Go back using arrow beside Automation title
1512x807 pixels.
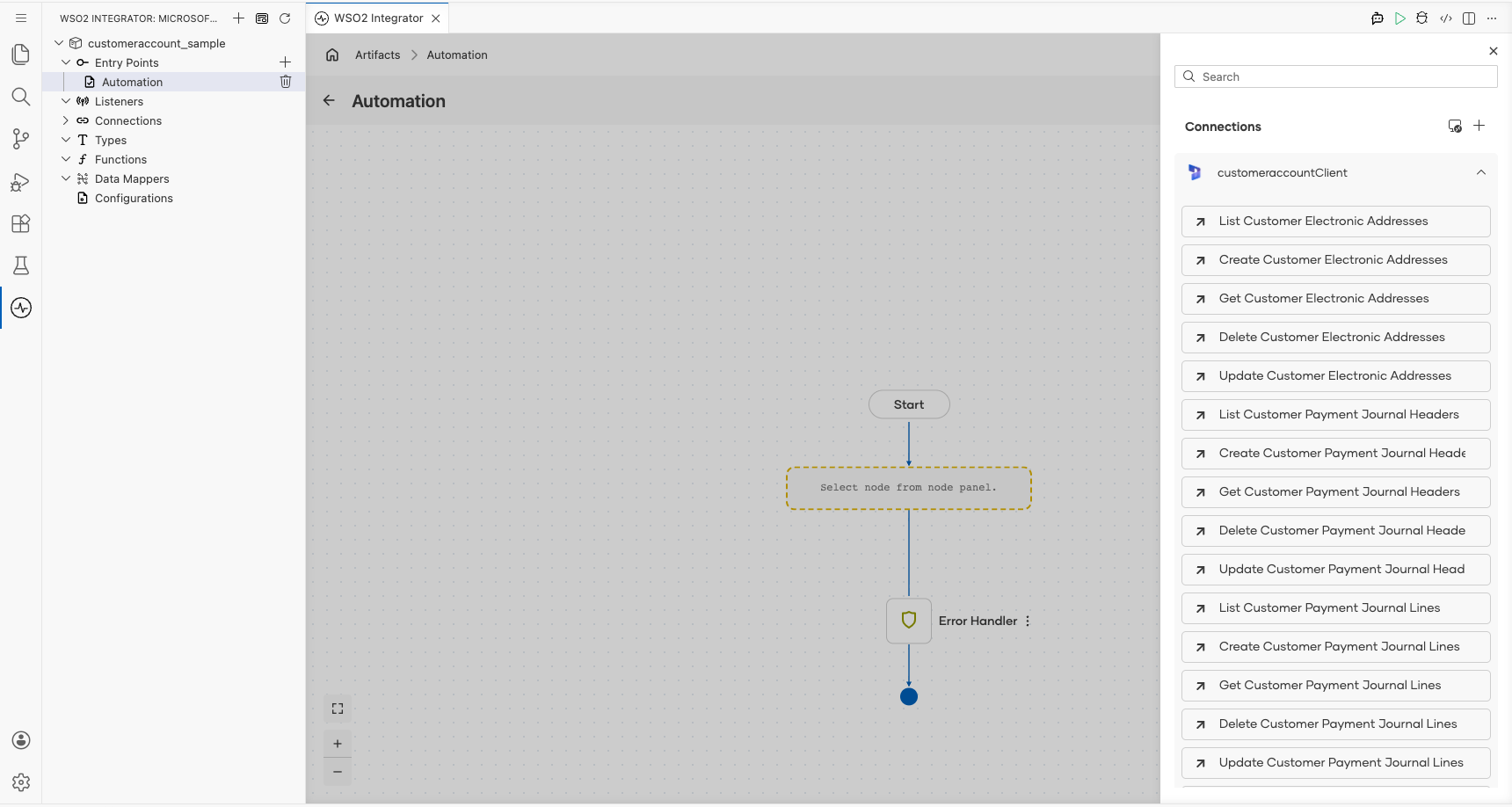[x=329, y=100]
